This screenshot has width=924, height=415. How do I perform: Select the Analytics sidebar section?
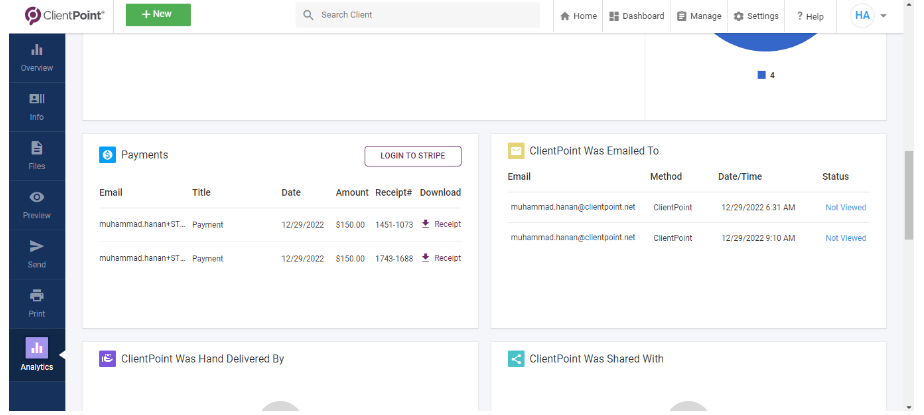(x=37, y=354)
